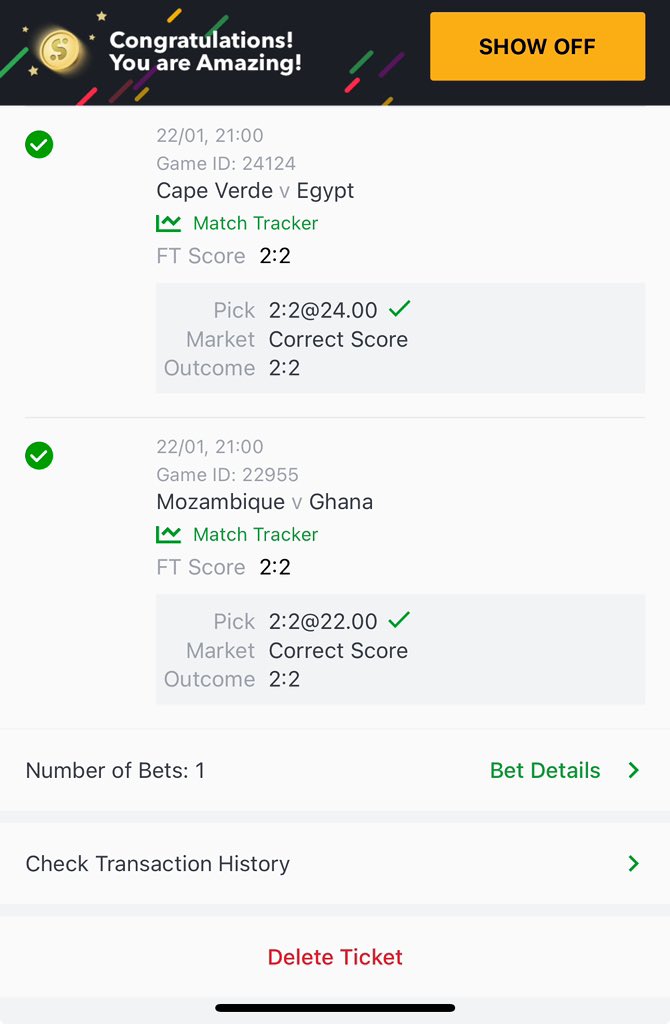Screen dimensions: 670x1024
Task: Tap checkmark beside 2:2@22.00 pick
Action: tap(400, 619)
